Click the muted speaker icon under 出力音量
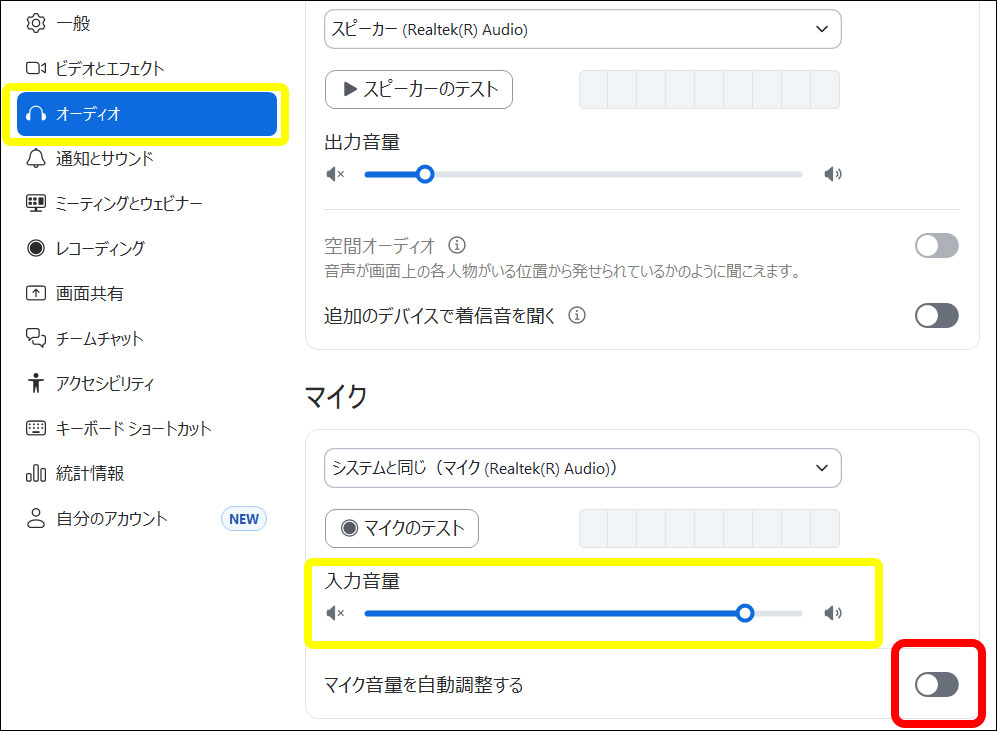 335,174
